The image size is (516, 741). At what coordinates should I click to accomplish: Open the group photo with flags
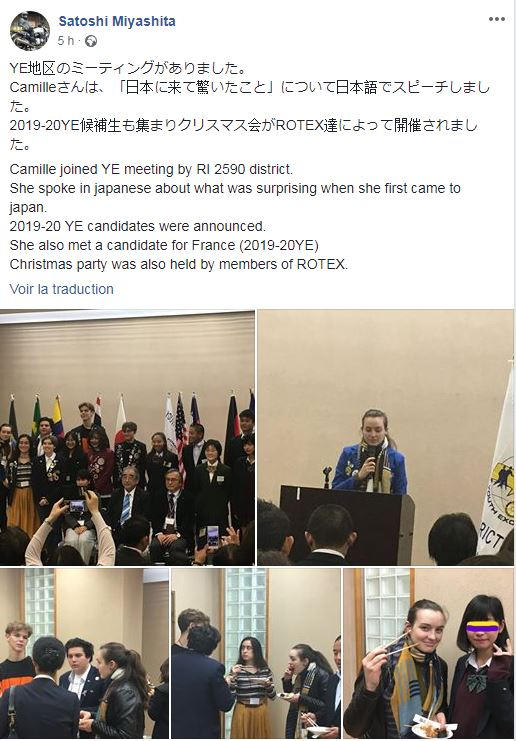(128, 438)
